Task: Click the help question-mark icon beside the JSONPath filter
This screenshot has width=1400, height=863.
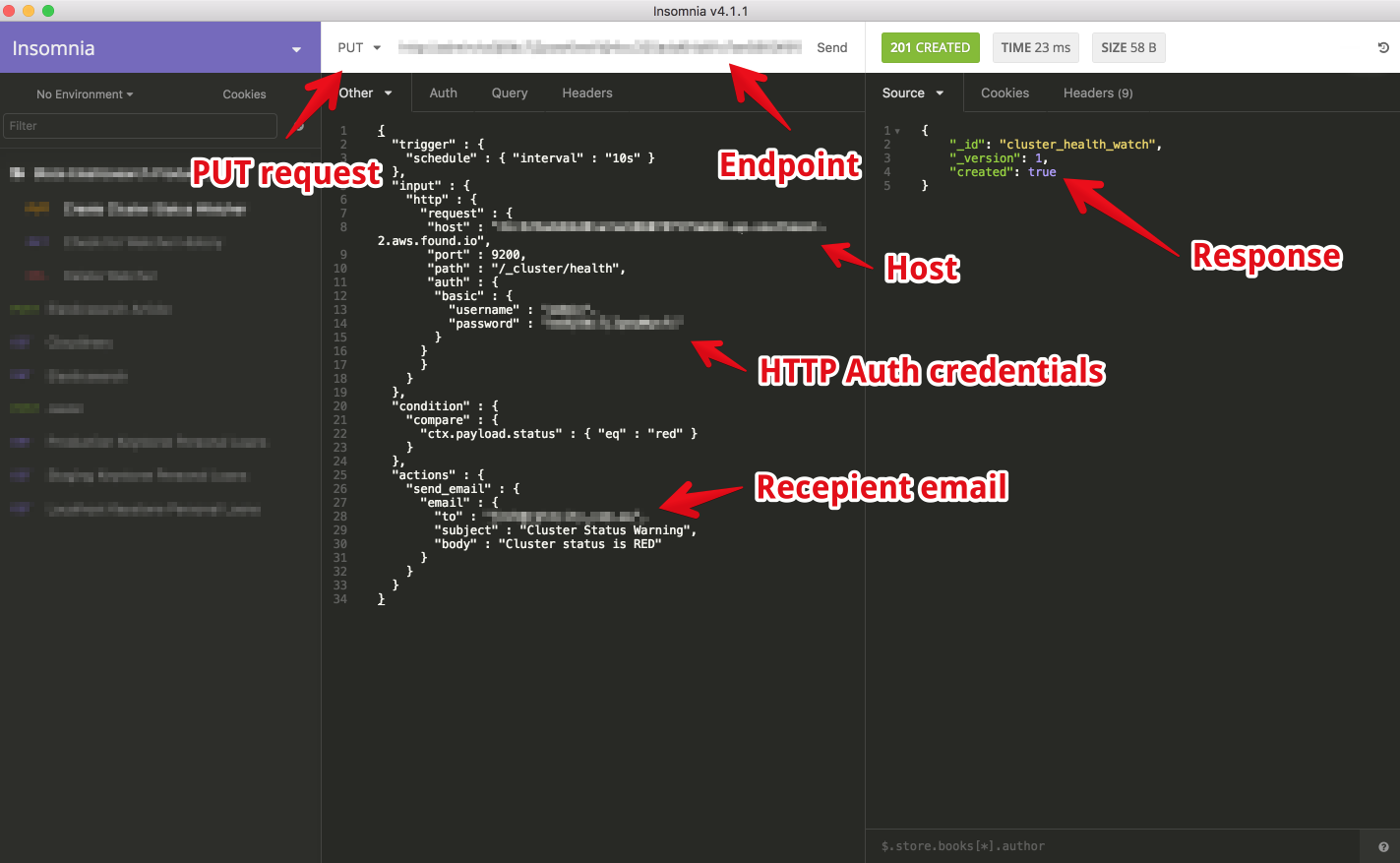Action: pyautogui.click(x=1384, y=846)
